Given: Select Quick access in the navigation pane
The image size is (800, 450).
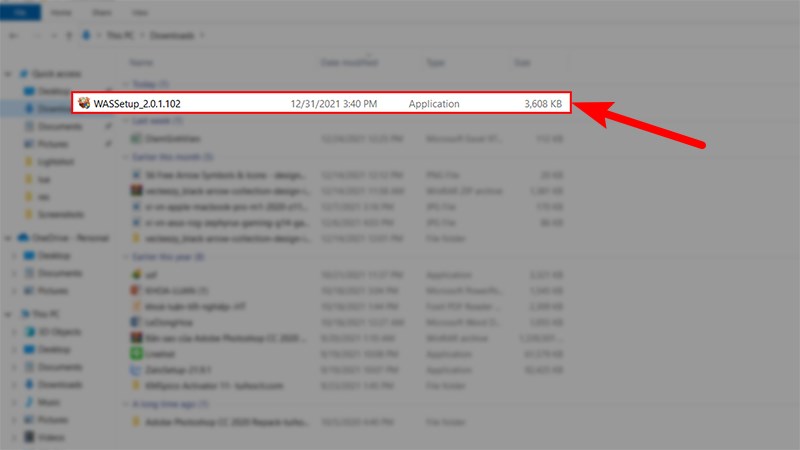Looking at the screenshot, I should click(x=56, y=74).
